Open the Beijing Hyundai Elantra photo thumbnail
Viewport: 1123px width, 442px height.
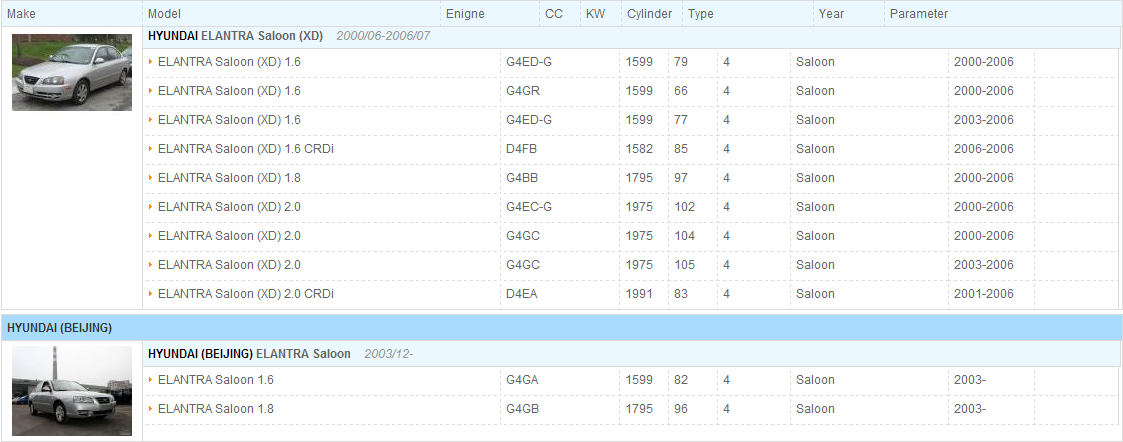pyautogui.click(x=72, y=390)
